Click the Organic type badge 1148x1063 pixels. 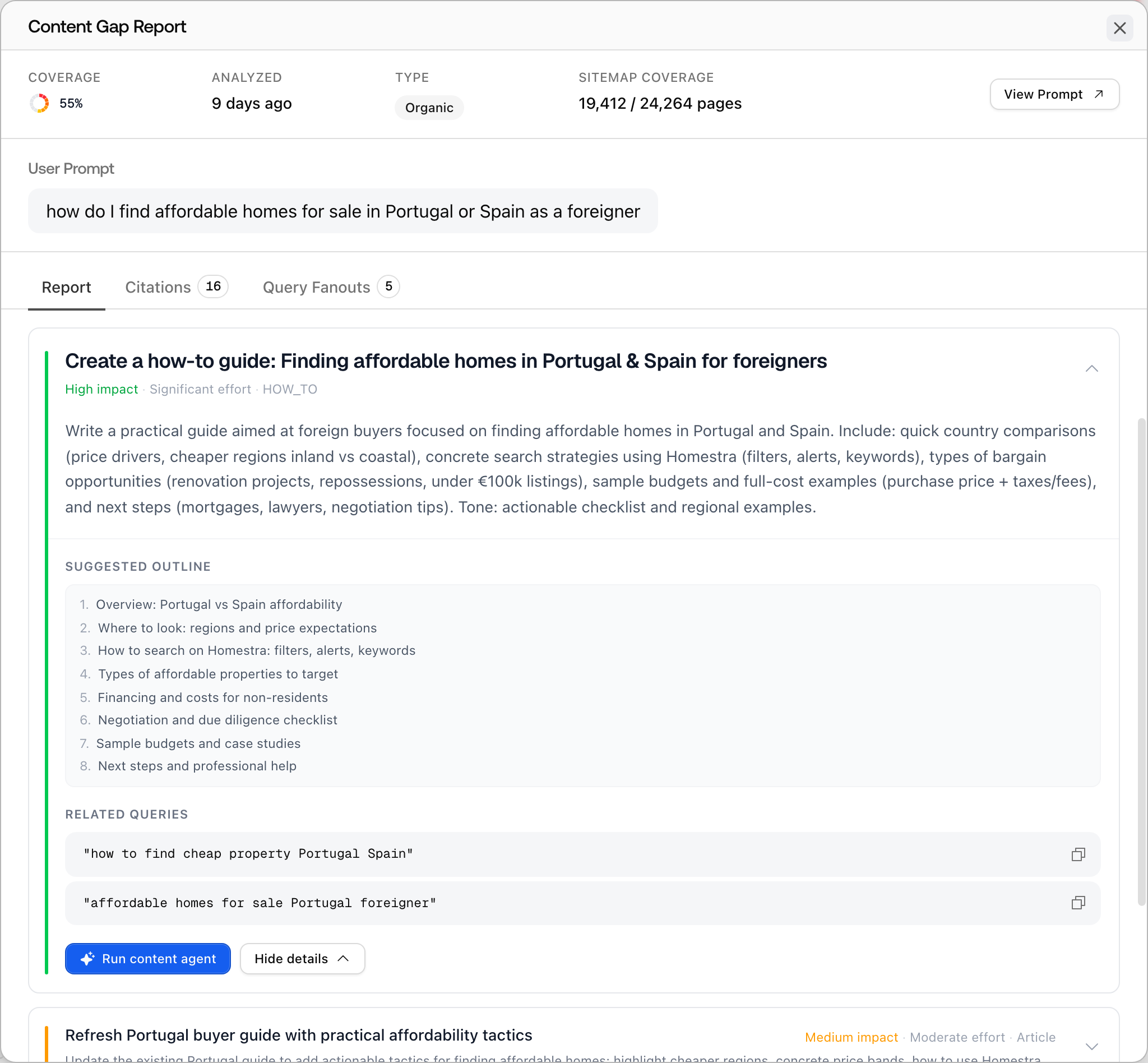point(429,108)
